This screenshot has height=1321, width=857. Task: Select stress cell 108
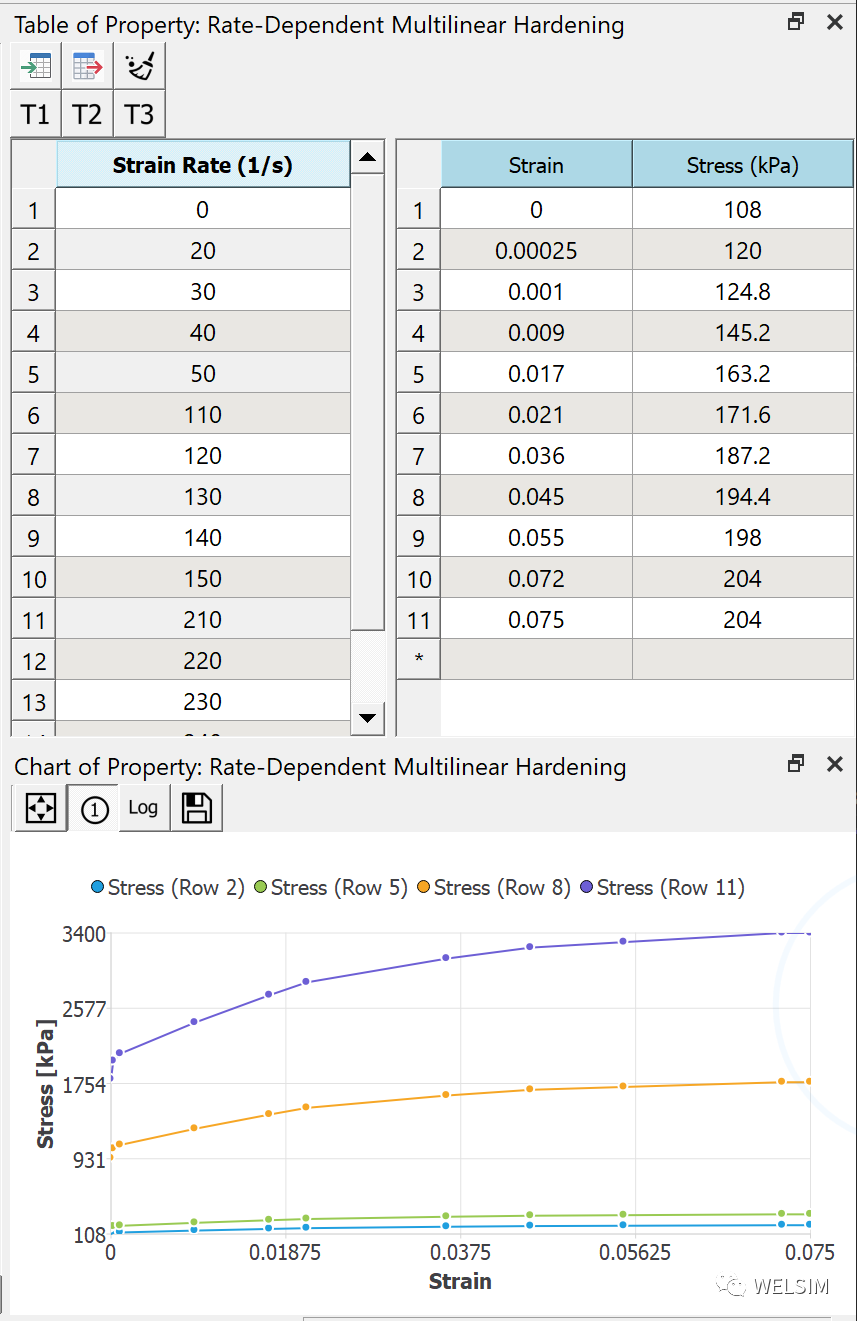coord(743,210)
